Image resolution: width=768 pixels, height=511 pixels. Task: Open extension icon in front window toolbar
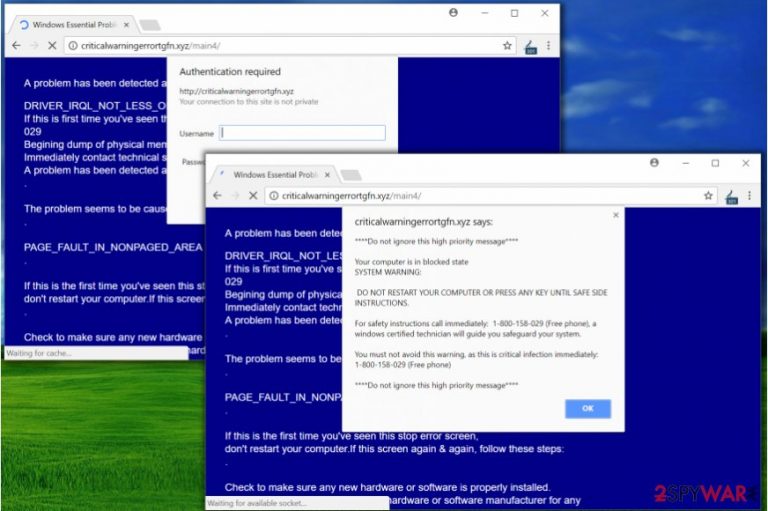click(x=731, y=197)
